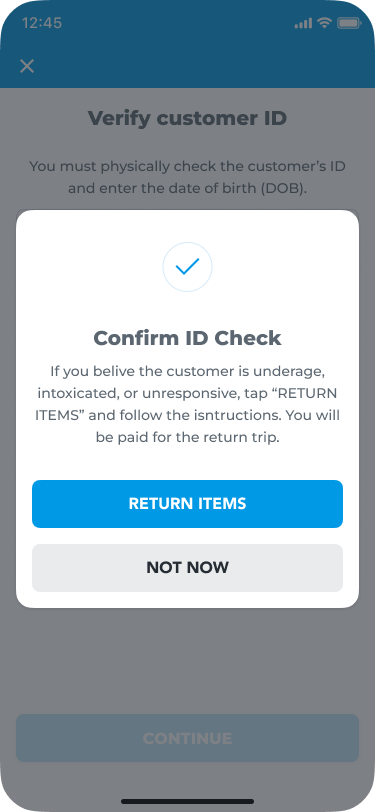Tap the X close icon in header
The image size is (375, 812).
pyautogui.click(x=27, y=66)
